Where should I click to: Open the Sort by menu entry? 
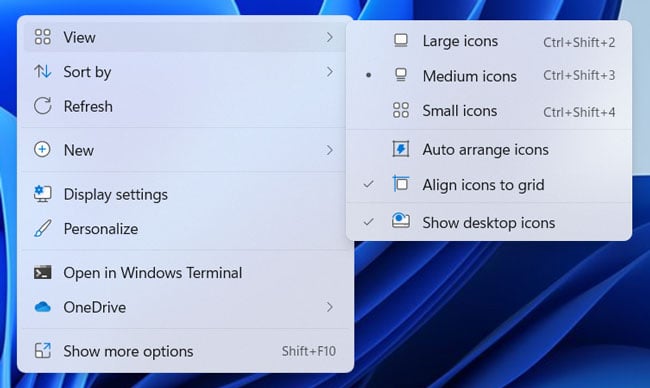click(x=185, y=72)
